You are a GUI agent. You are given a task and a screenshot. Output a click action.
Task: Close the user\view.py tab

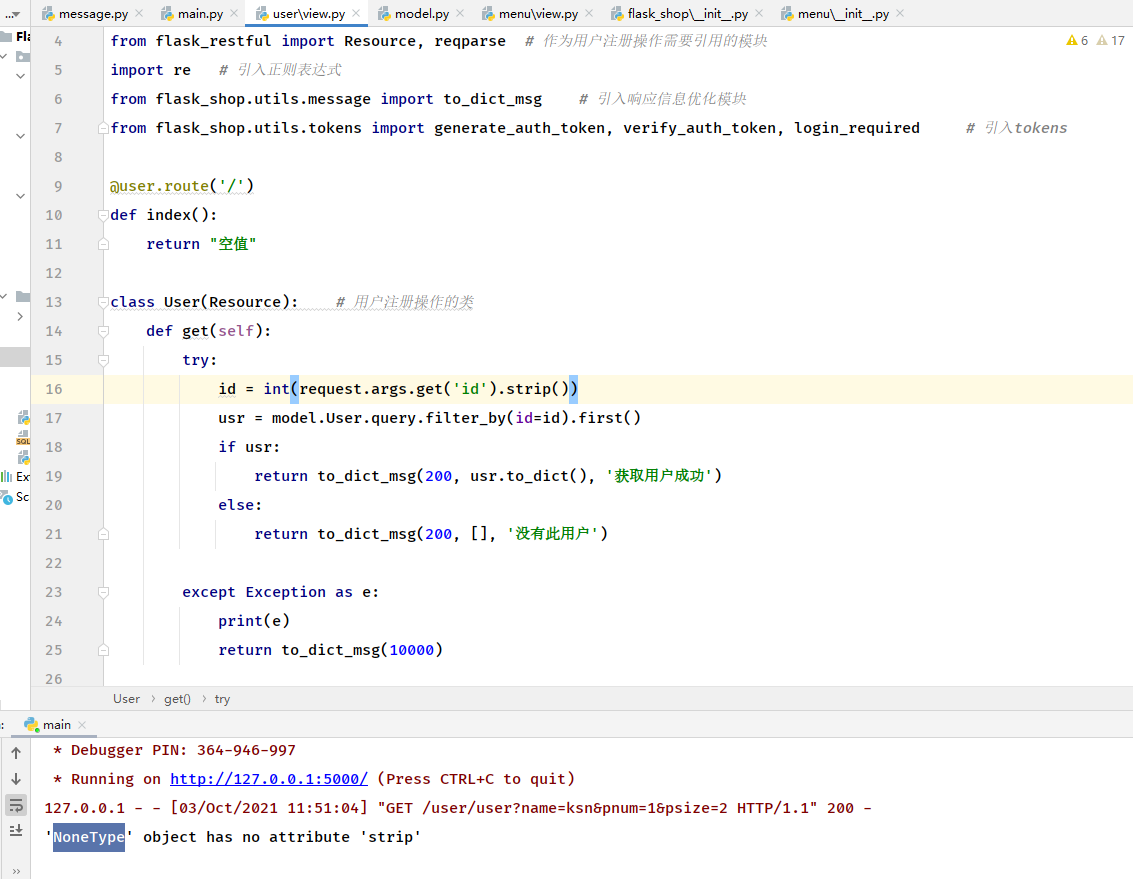click(x=356, y=14)
